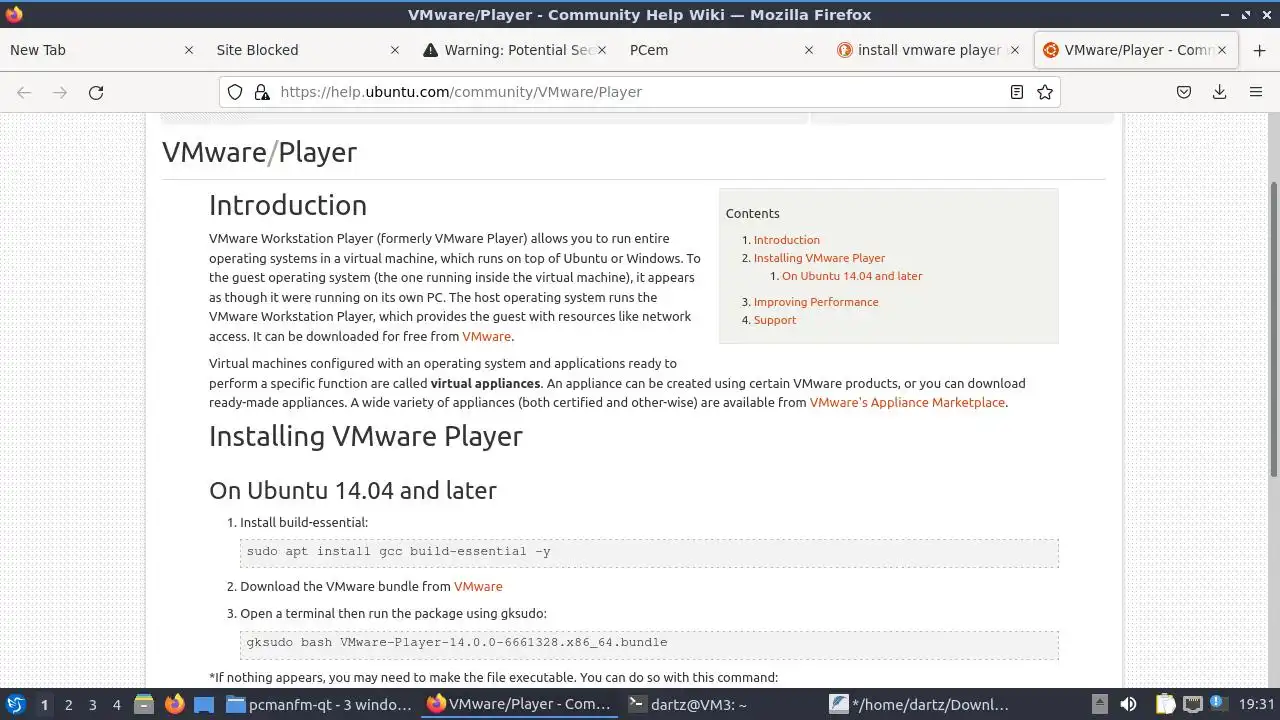Open On Ubuntu 14.04 and later link
Screen dimensions: 1280x720
tap(852, 276)
